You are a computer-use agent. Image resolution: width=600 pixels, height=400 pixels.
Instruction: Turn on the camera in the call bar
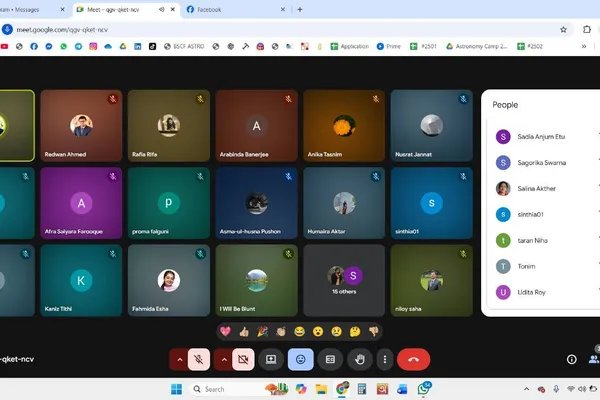[243, 359]
